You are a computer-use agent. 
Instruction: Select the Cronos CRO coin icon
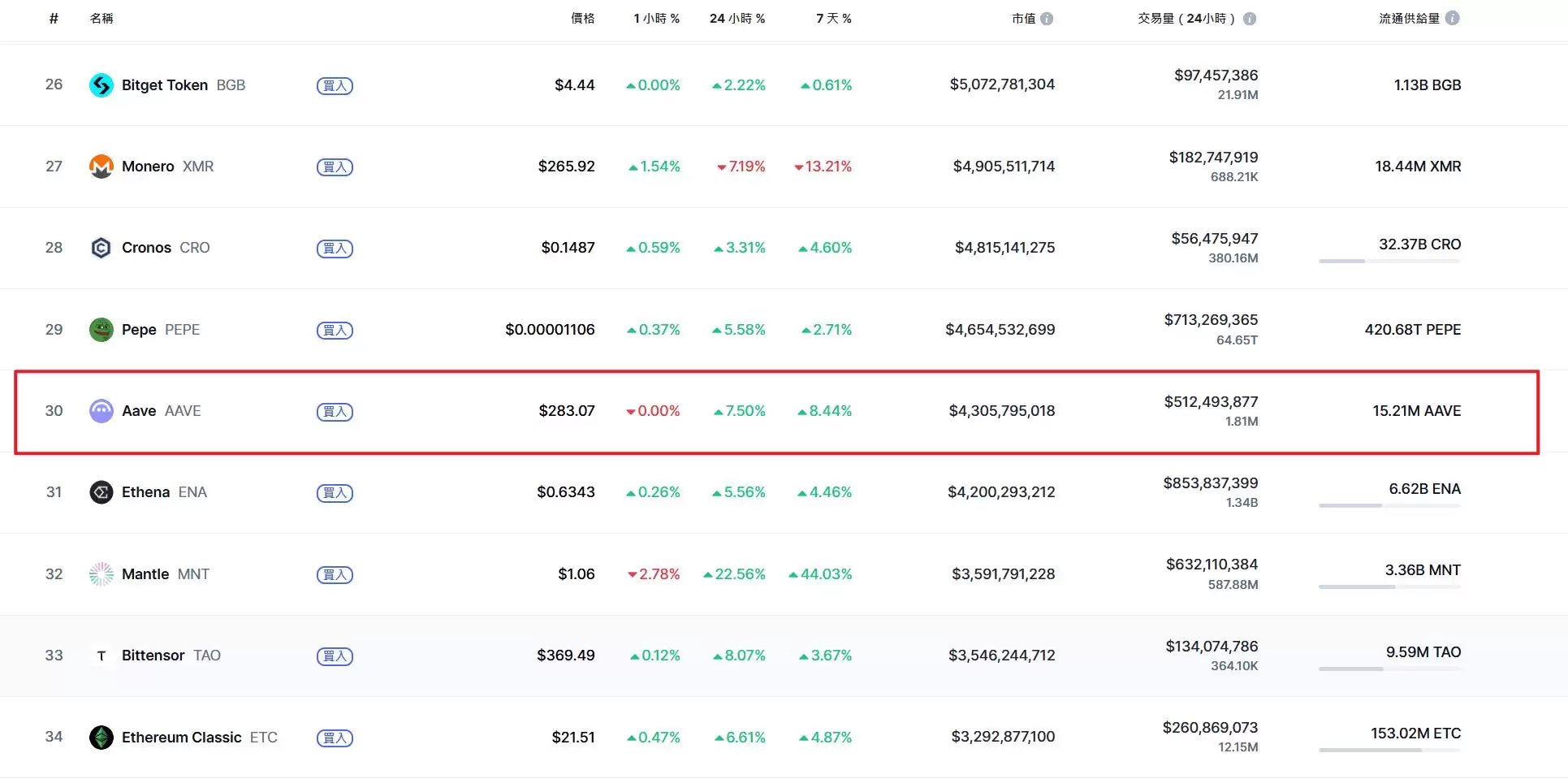pyautogui.click(x=101, y=248)
